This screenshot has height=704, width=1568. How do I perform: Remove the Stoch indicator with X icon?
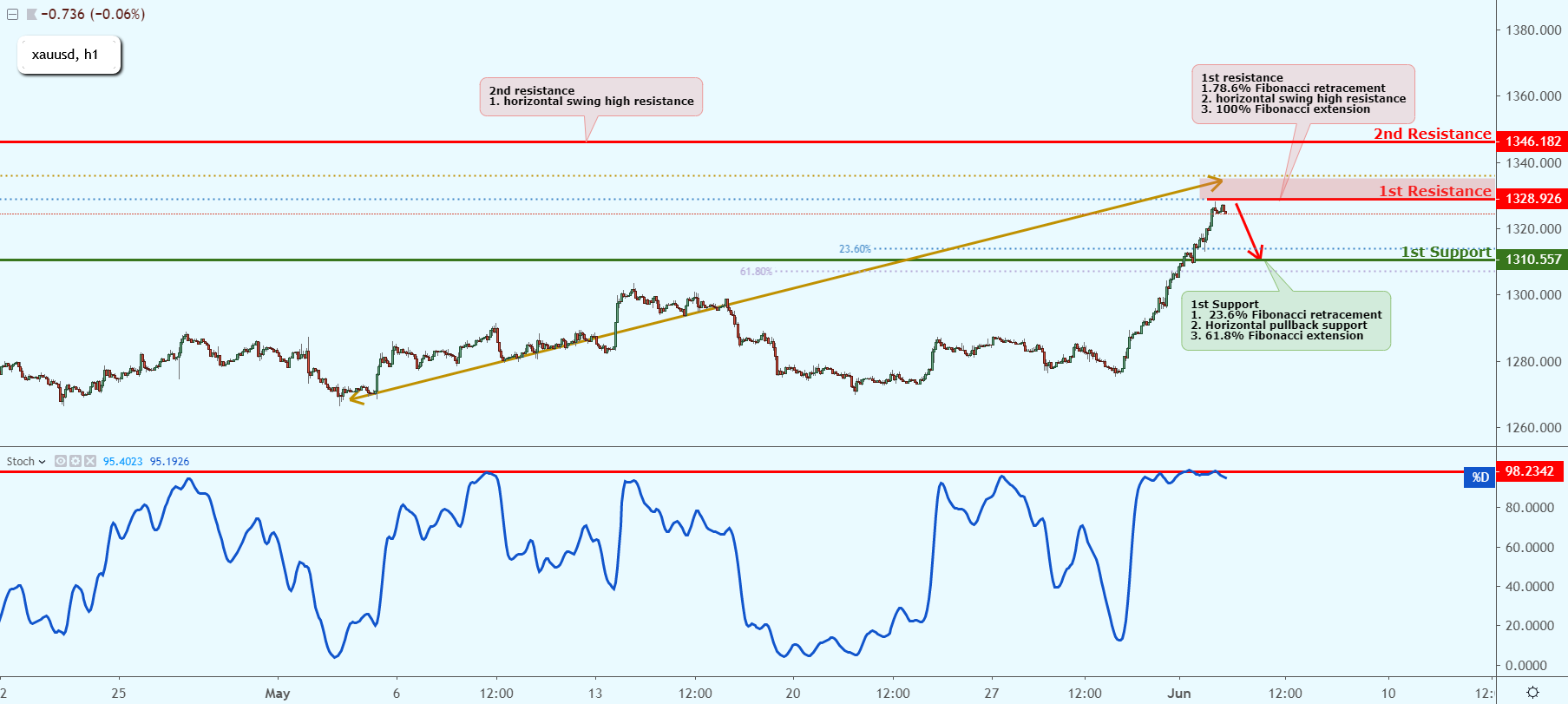[90, 461]
